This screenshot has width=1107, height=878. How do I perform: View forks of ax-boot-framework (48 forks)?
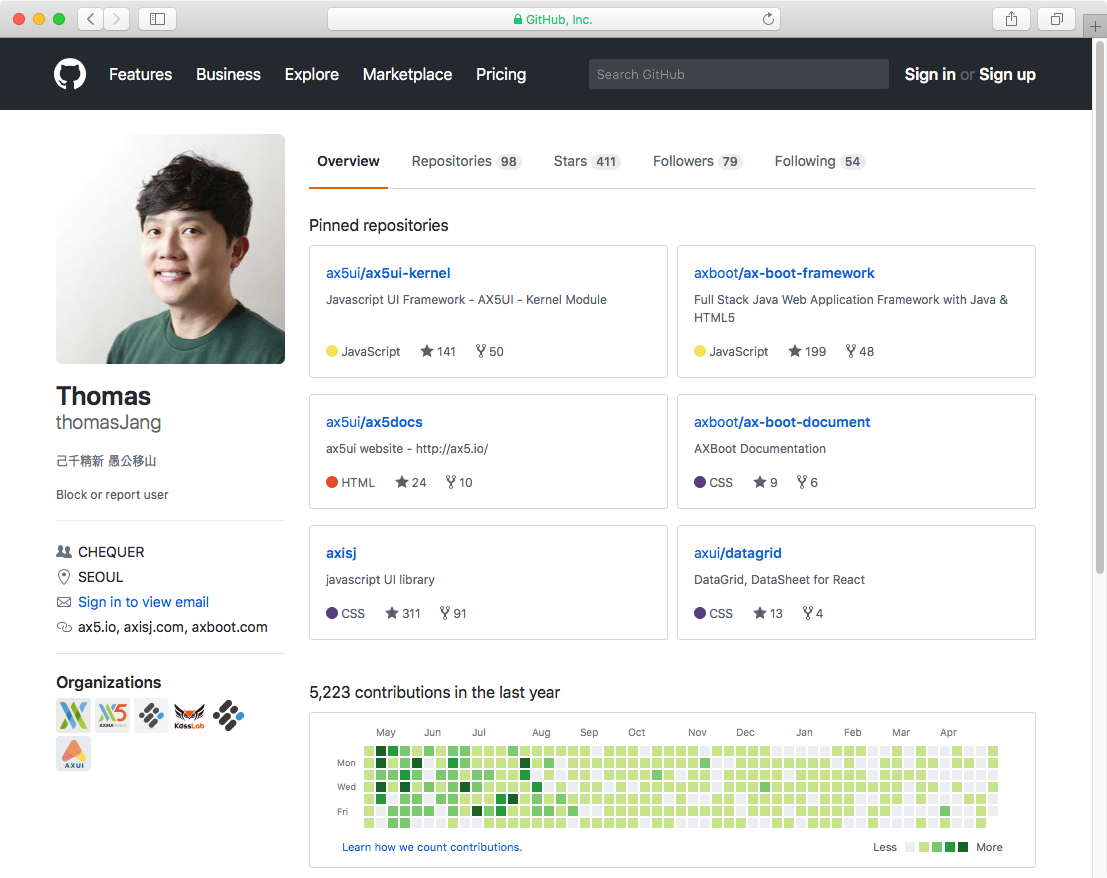[x=860, y=351]
